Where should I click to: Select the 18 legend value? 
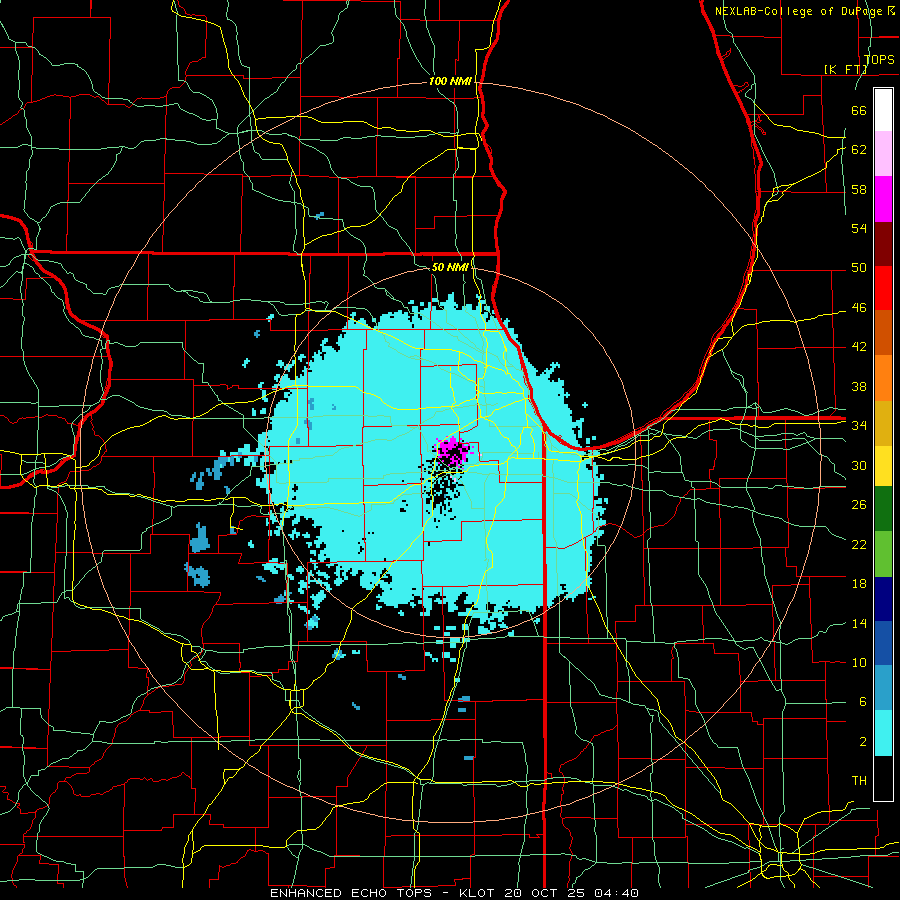coord(859,584)
